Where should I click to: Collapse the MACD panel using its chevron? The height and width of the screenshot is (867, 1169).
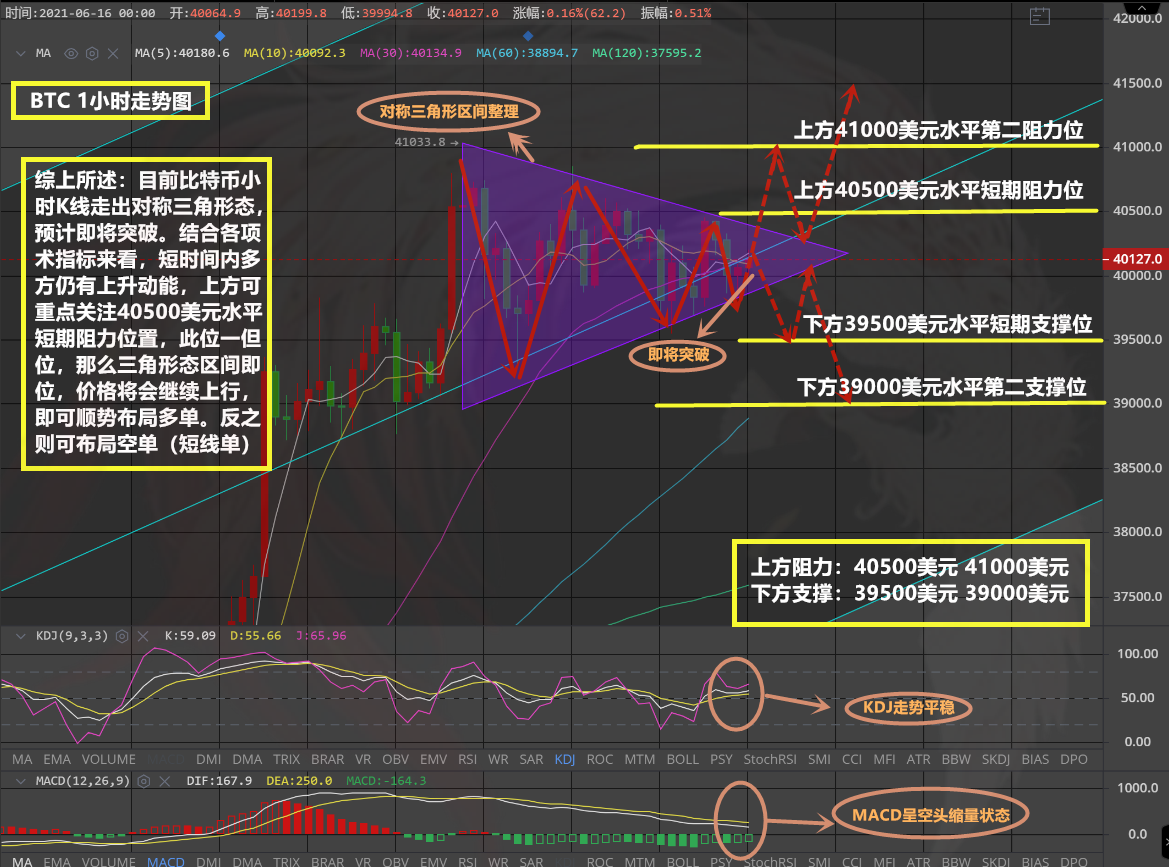(x=19, y=781)
